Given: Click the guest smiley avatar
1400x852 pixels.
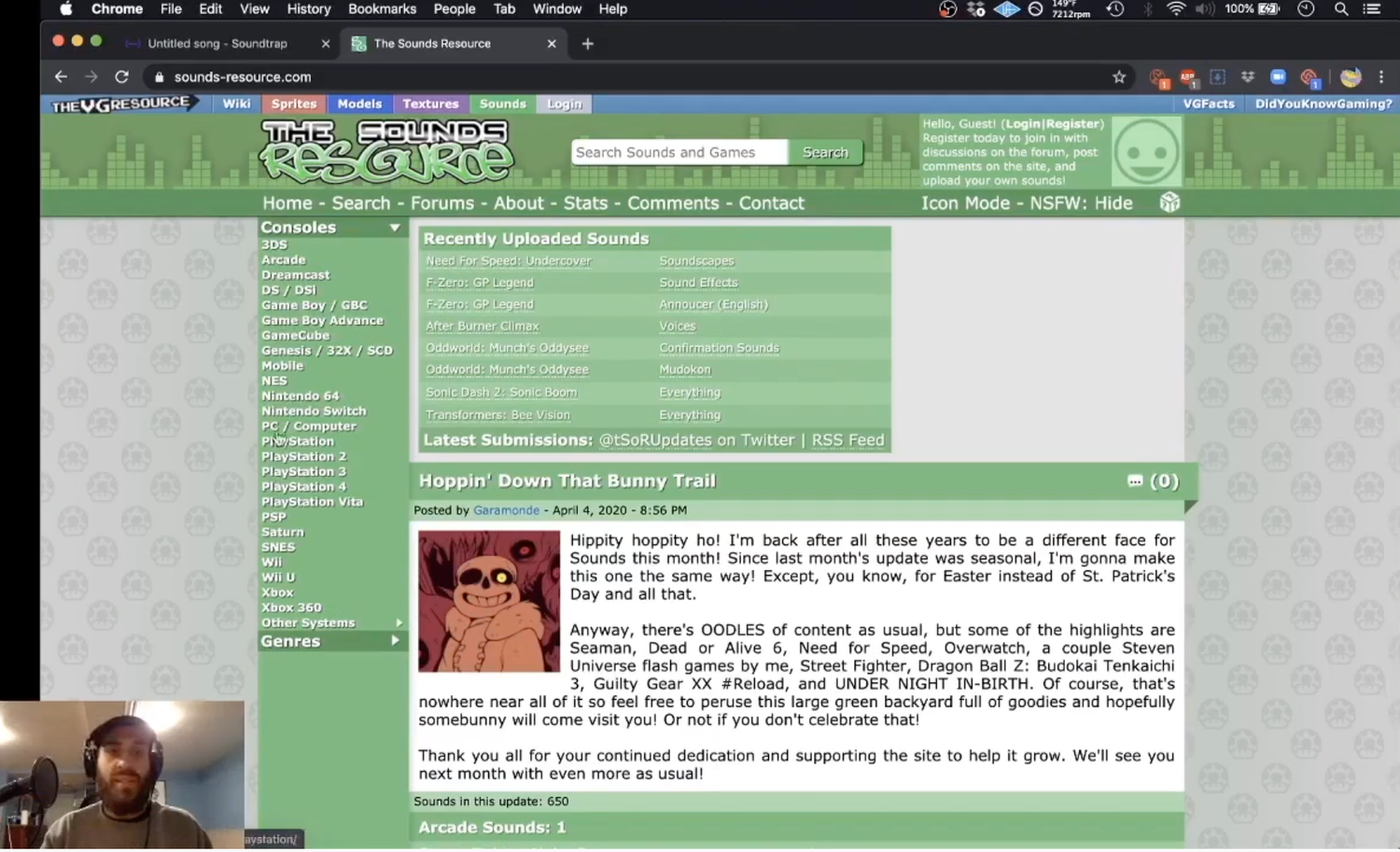Looking at the screenshot, I should pyautogui.click(x=1146, y=152).
